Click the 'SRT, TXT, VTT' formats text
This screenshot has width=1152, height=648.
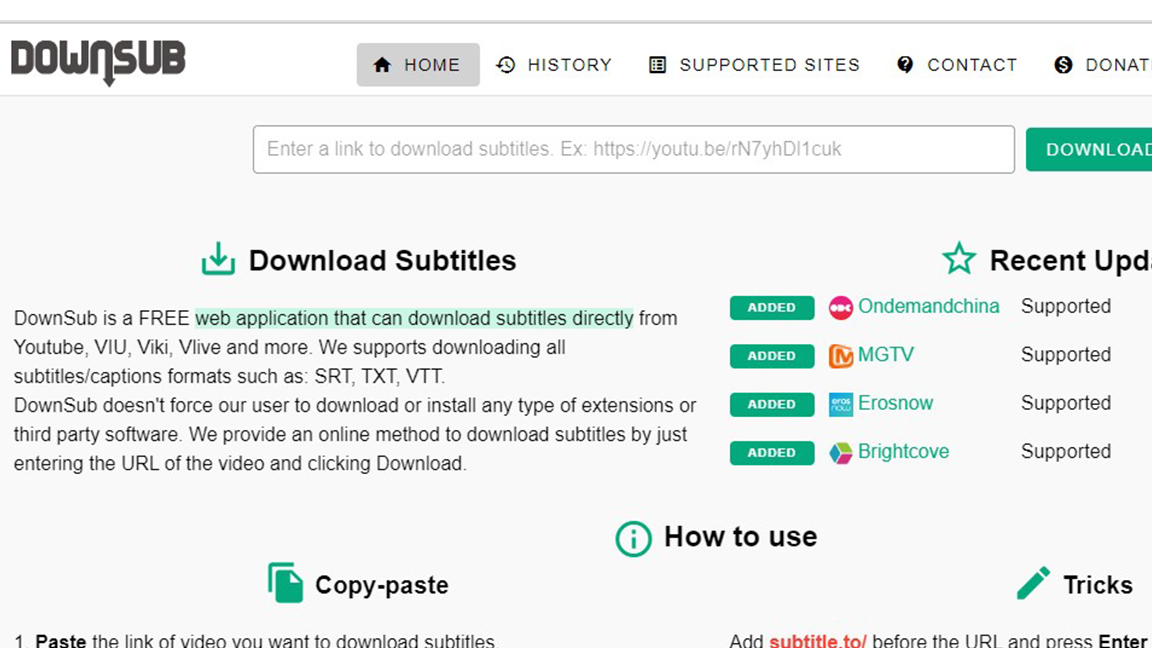click(x=379, y=376)
